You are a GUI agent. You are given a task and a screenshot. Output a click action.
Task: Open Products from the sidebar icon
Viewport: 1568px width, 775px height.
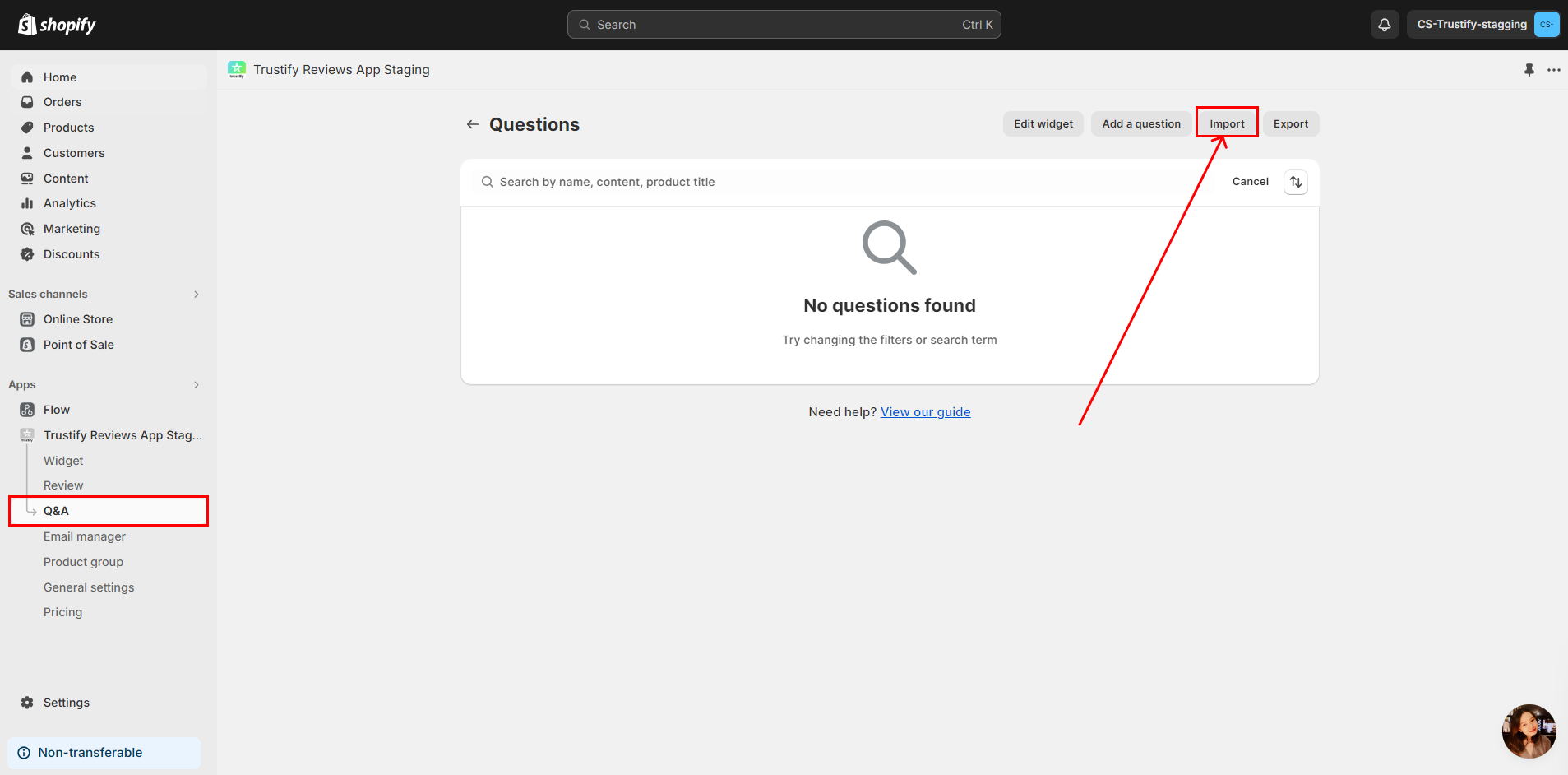(27, 127)
